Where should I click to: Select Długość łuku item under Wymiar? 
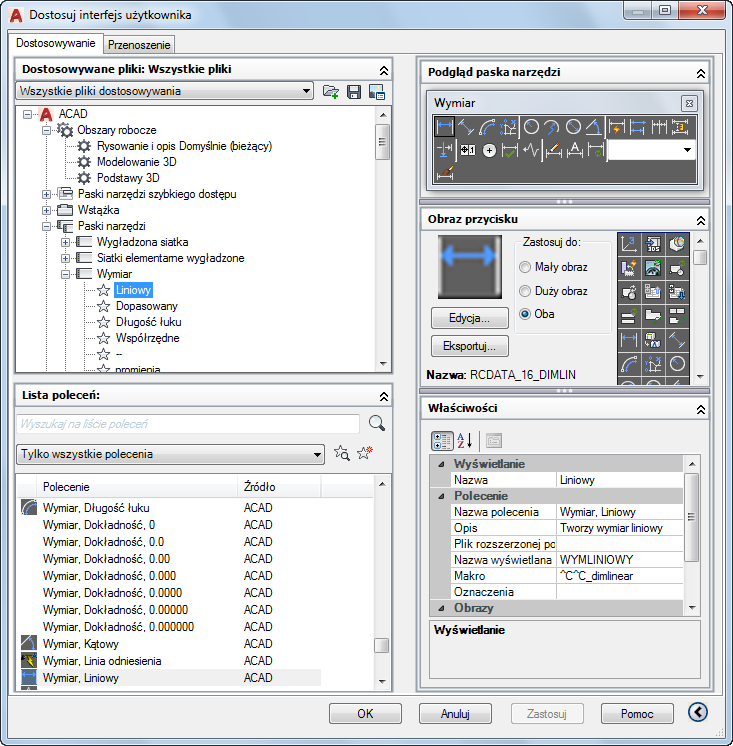tap(148, 322)
